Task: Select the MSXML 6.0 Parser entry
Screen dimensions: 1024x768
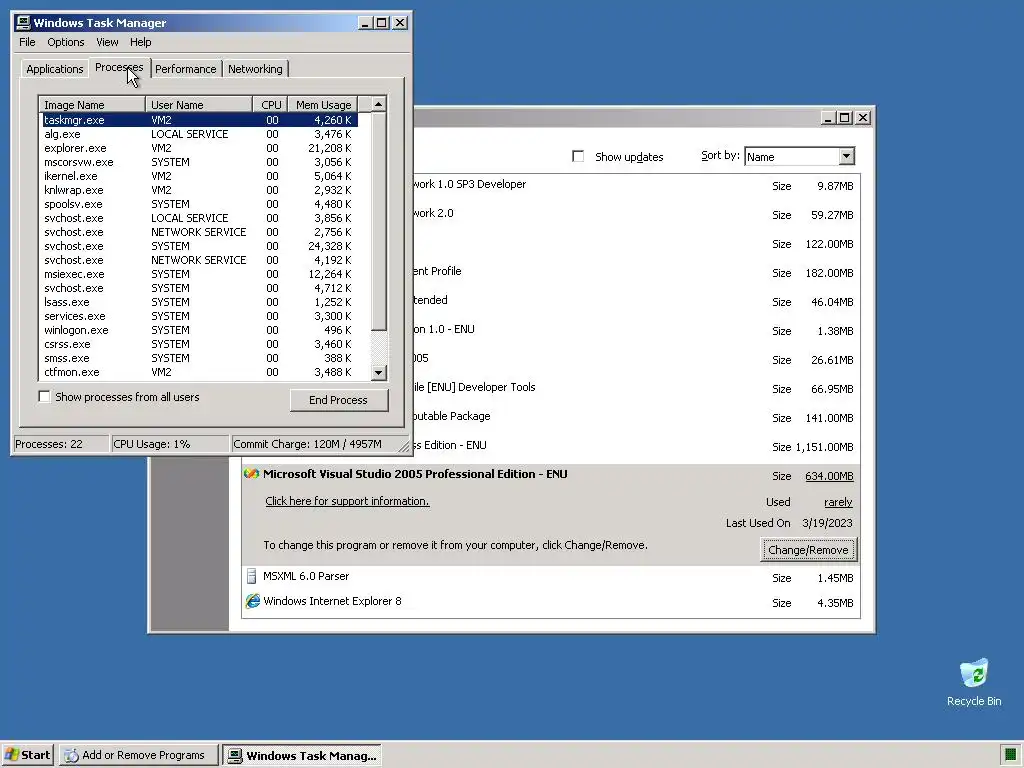Action: click(x=551, y=577)
